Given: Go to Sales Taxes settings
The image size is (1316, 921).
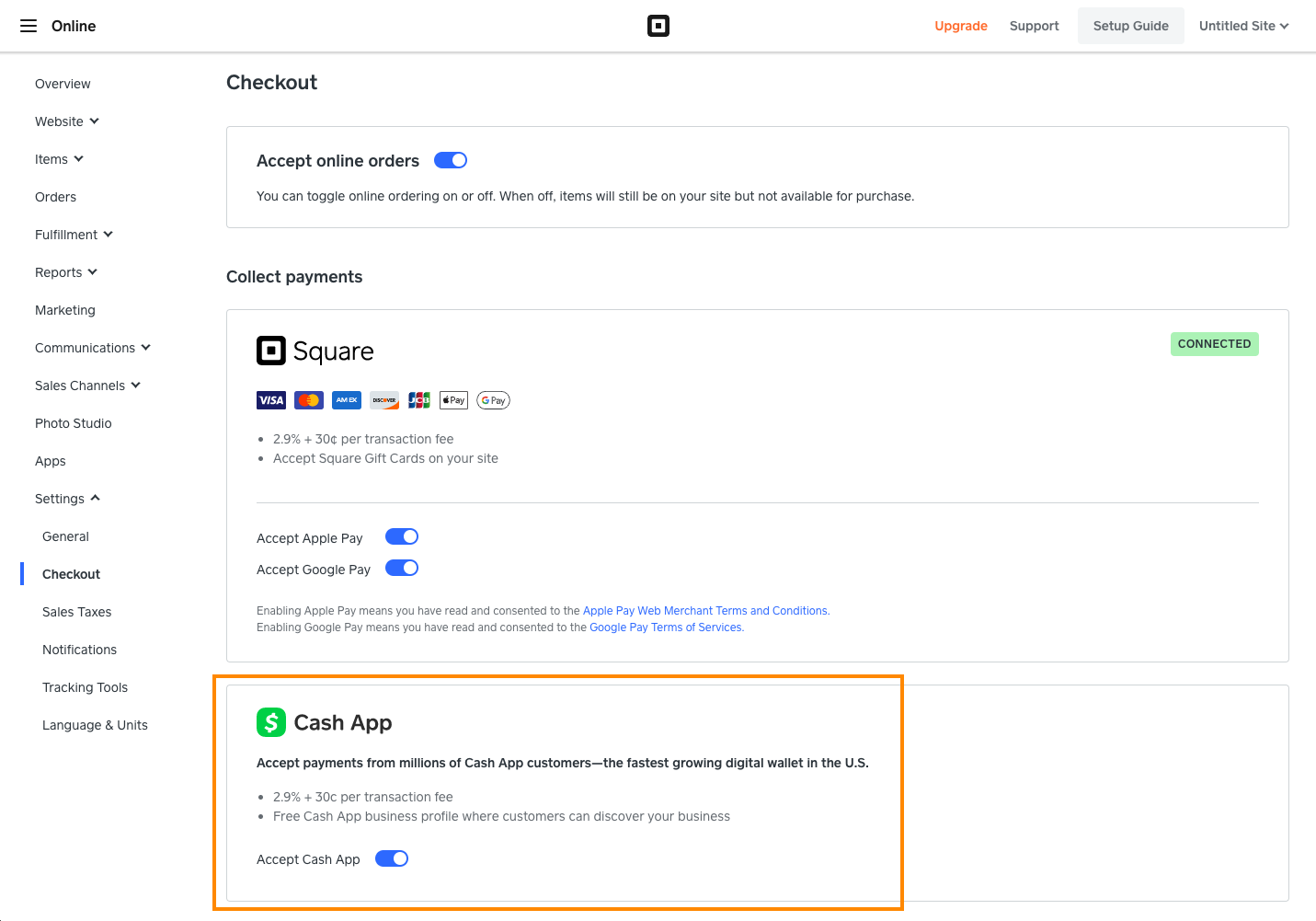Looking at the screenshot, I should [77, 612].
